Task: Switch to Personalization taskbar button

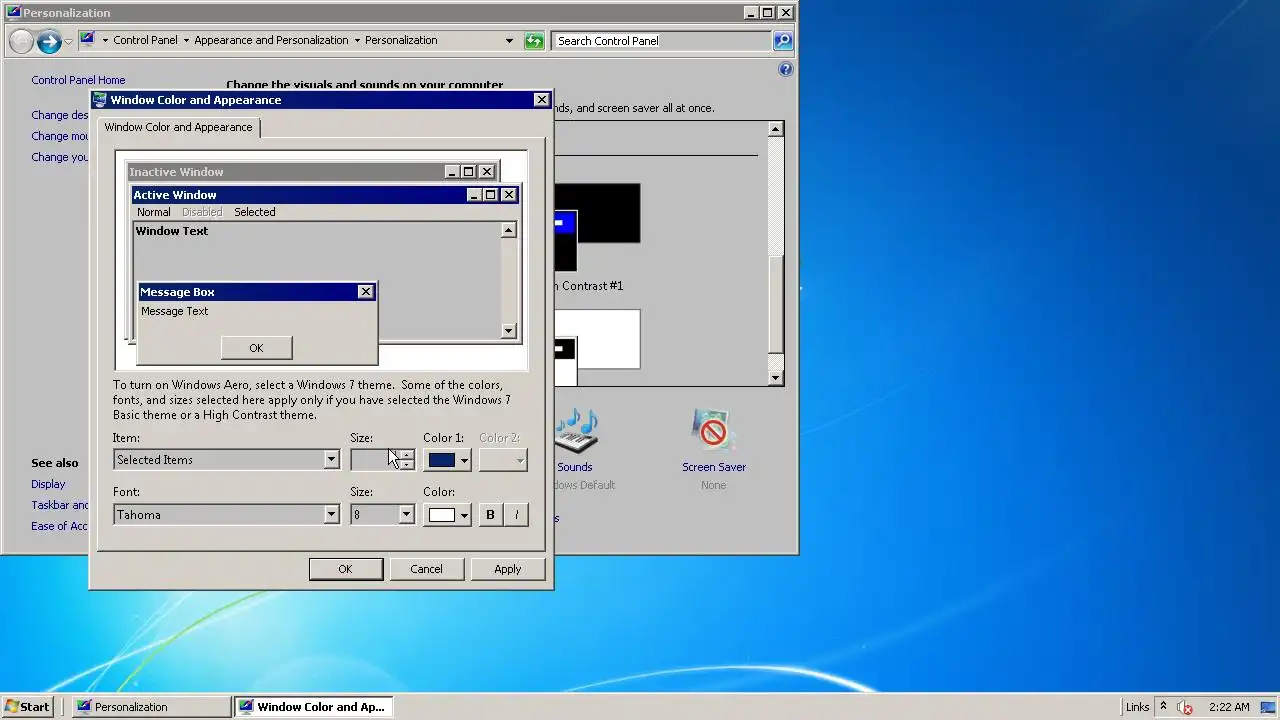Action: (152, 707)
